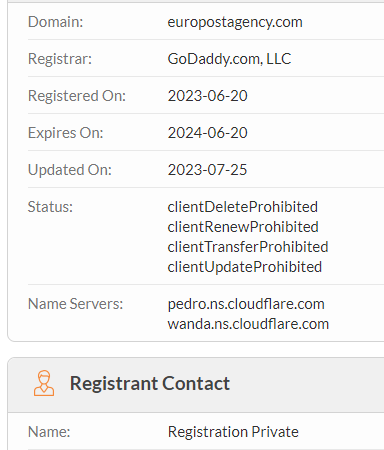
Task: Click the Name label under Registrant Contact
Action: (49, 432)
